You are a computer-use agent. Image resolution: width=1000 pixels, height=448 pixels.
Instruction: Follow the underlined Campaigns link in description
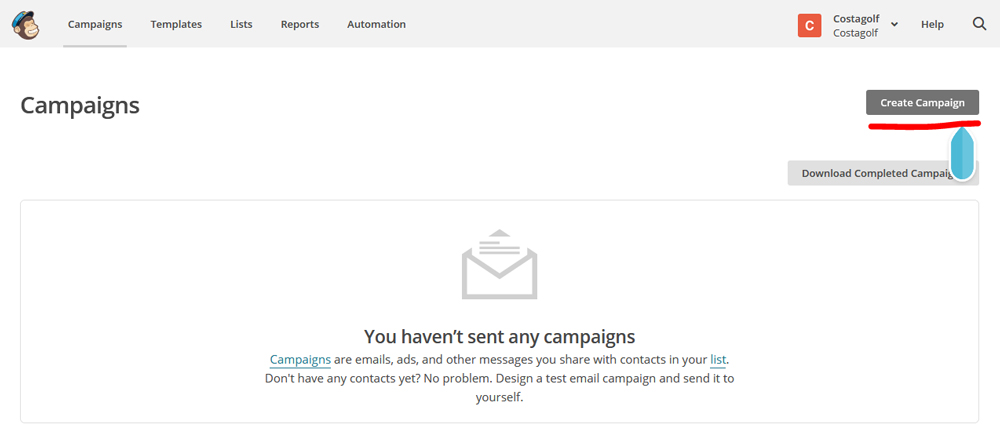(x=300, y=359)
